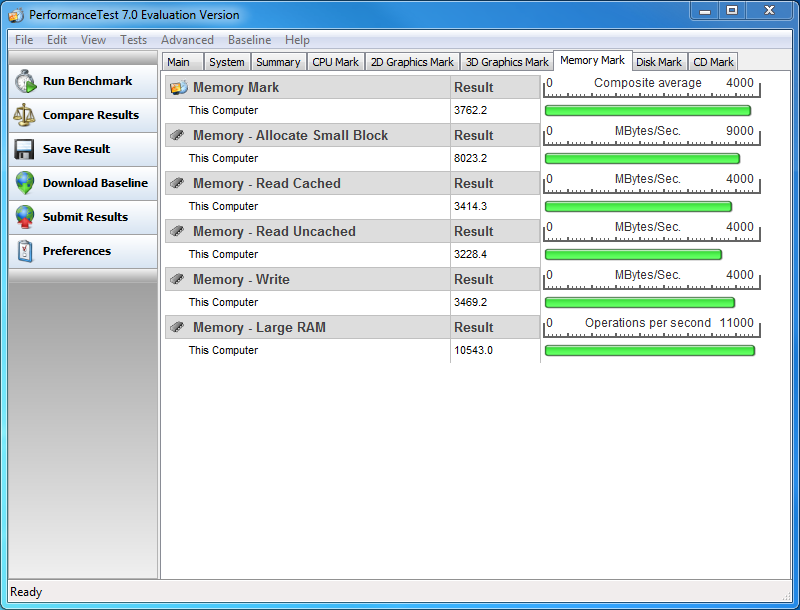
Task: Click the Memory - Write result bar
Action: tap(640, 303)
